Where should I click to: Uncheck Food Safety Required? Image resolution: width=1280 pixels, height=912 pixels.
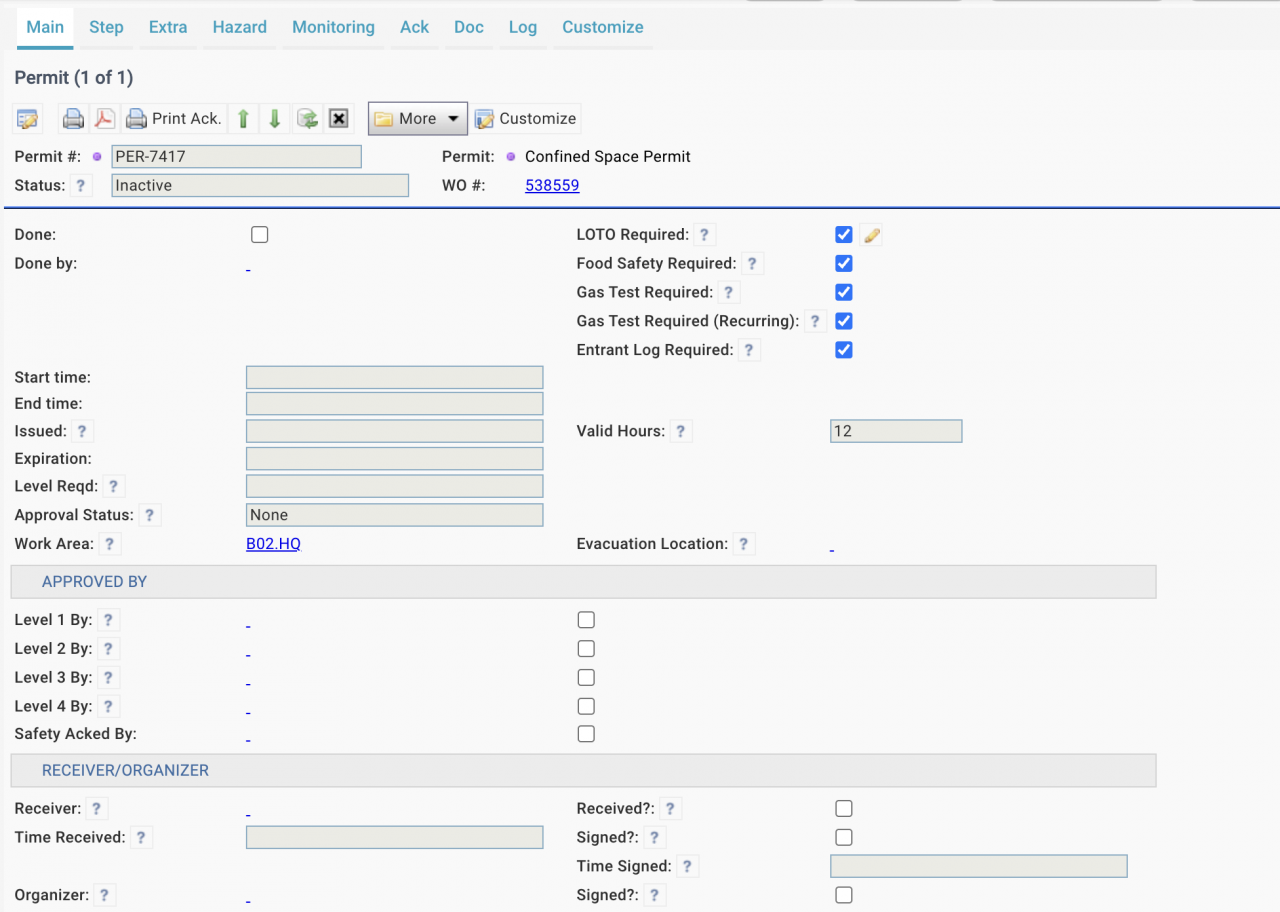844,264
